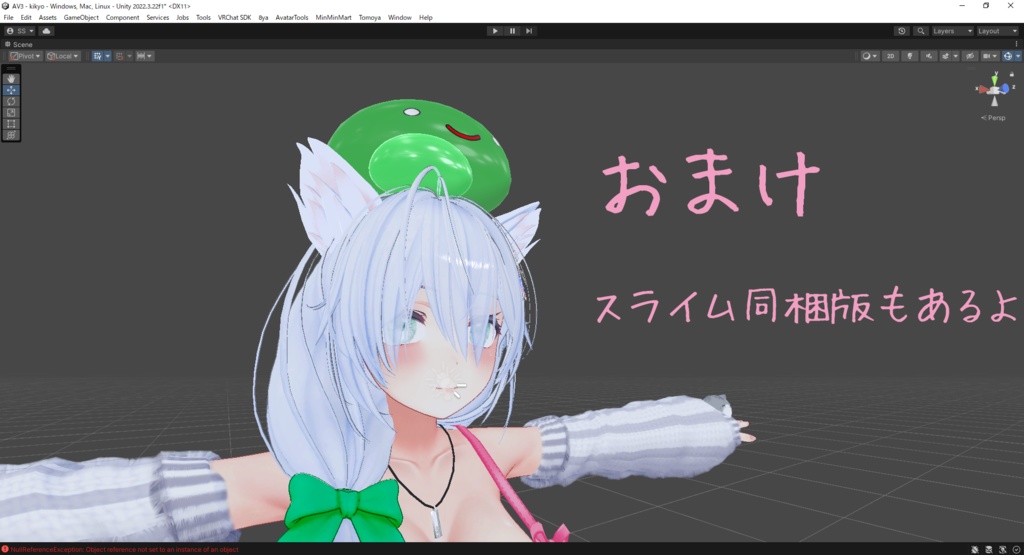Open the Assets menu
Image resolution: width=1024 pixels, height=555 pixels.
pos(48,18)
